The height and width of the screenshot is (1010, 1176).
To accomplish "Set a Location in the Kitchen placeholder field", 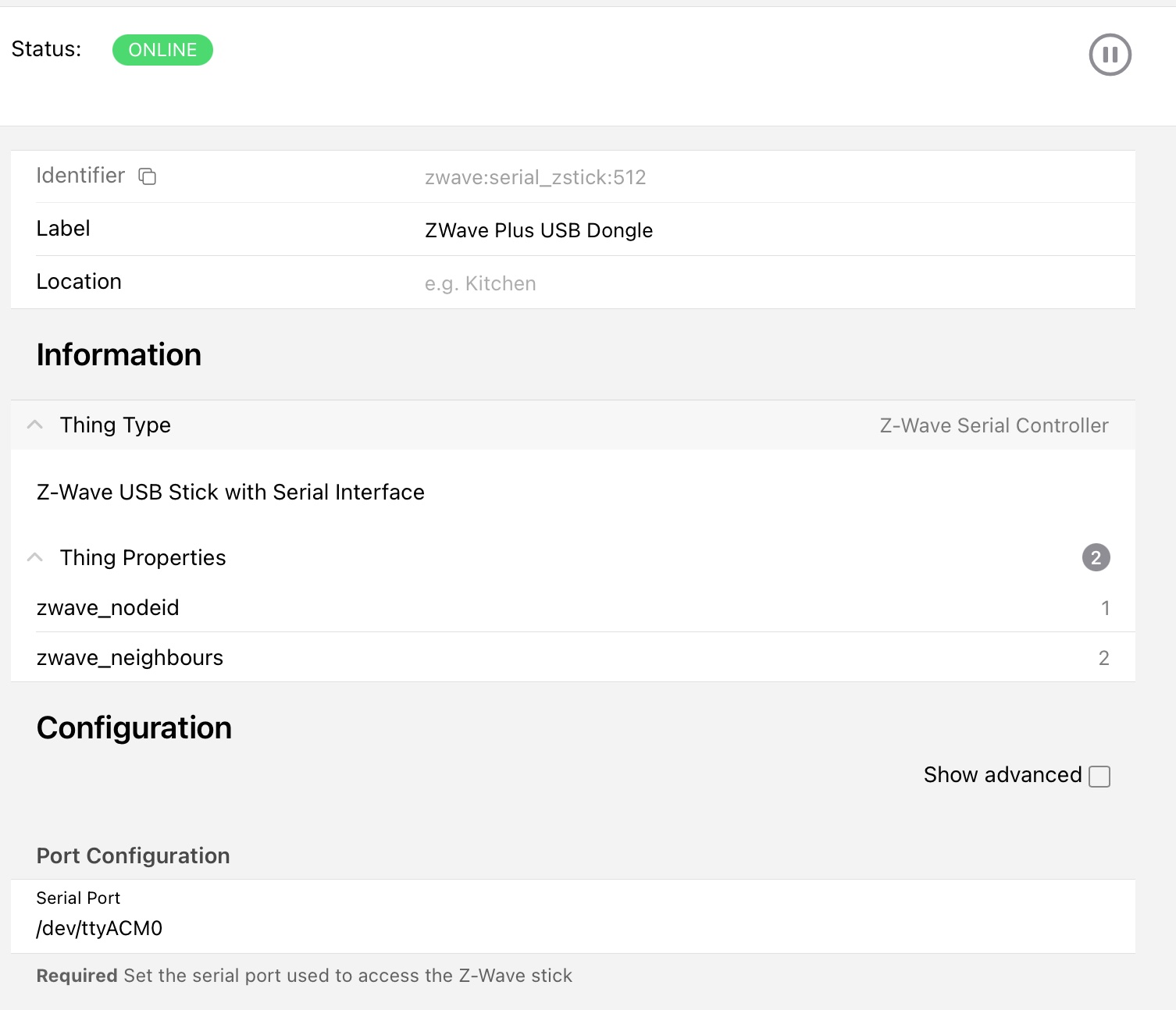I will tap(479, 283).
